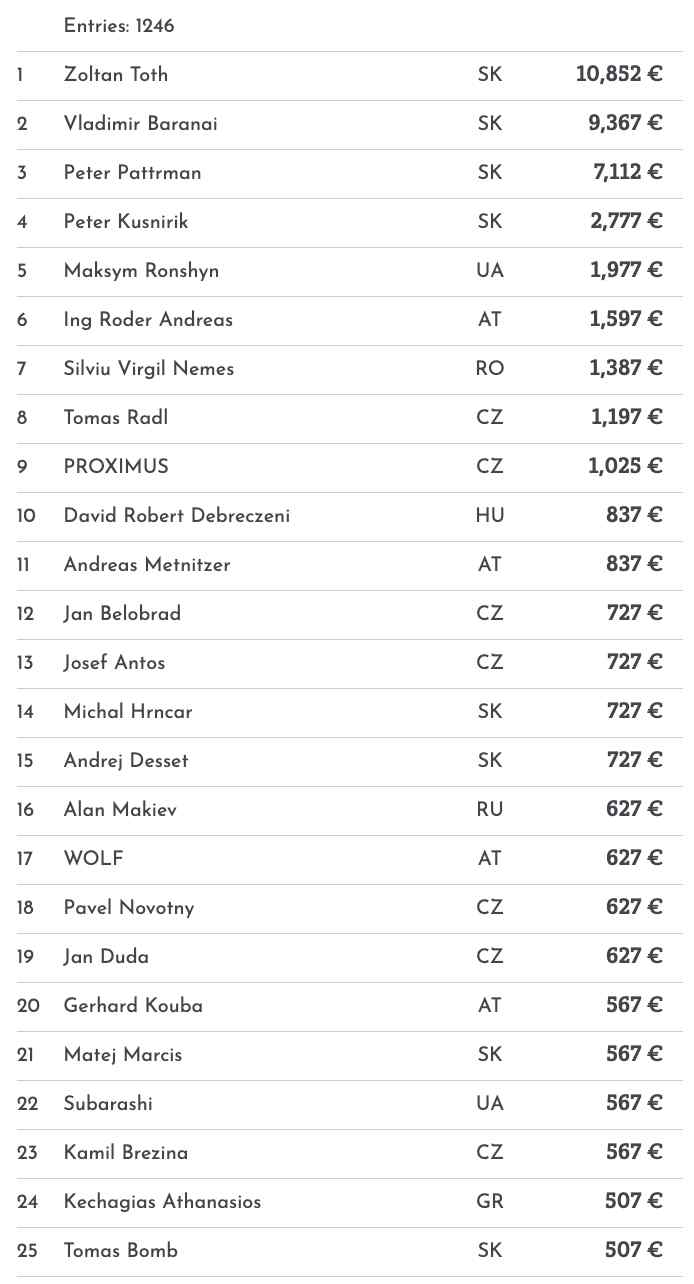
Task: Click the RU country code
Action: click(490, 810)
